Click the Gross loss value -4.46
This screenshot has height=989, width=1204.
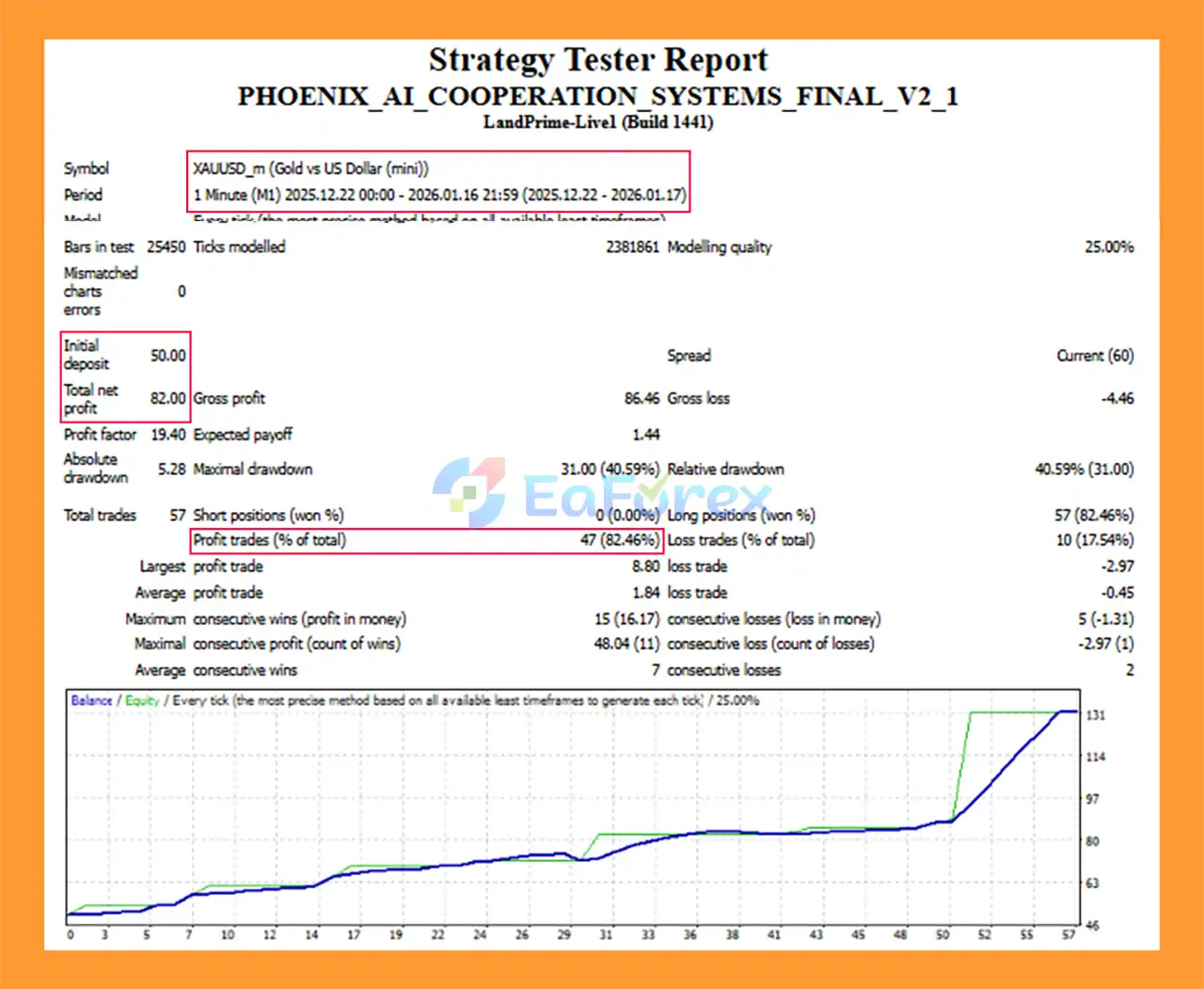pos(1117,398)
